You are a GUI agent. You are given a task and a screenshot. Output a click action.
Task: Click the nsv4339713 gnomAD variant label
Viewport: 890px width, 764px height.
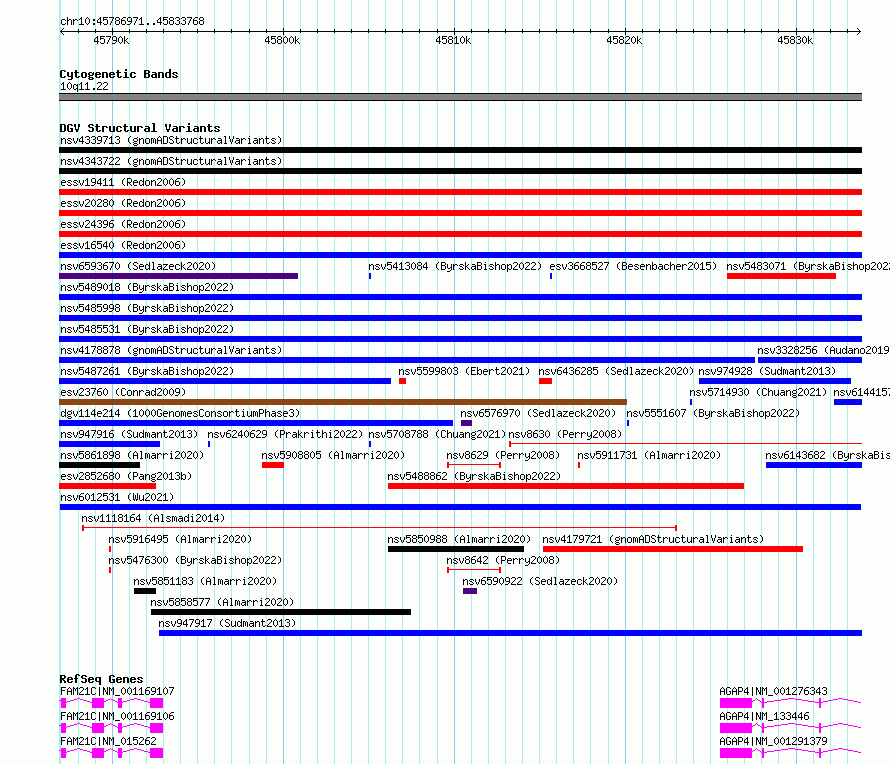171,140
